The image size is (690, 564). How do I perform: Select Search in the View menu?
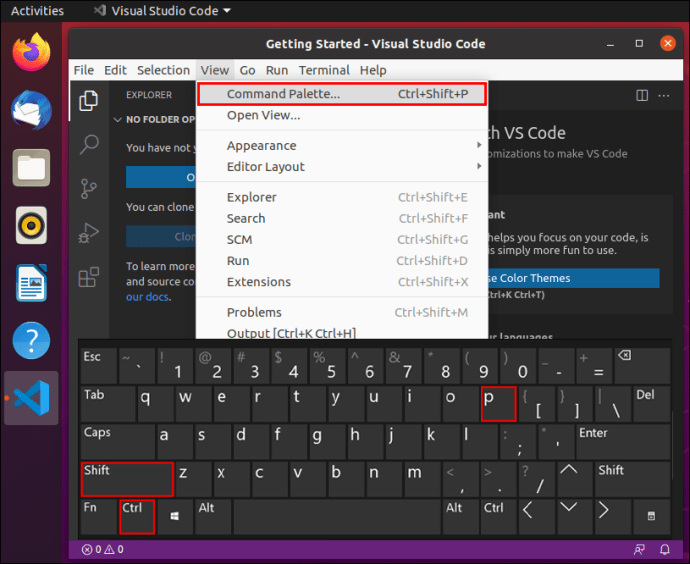342,218
